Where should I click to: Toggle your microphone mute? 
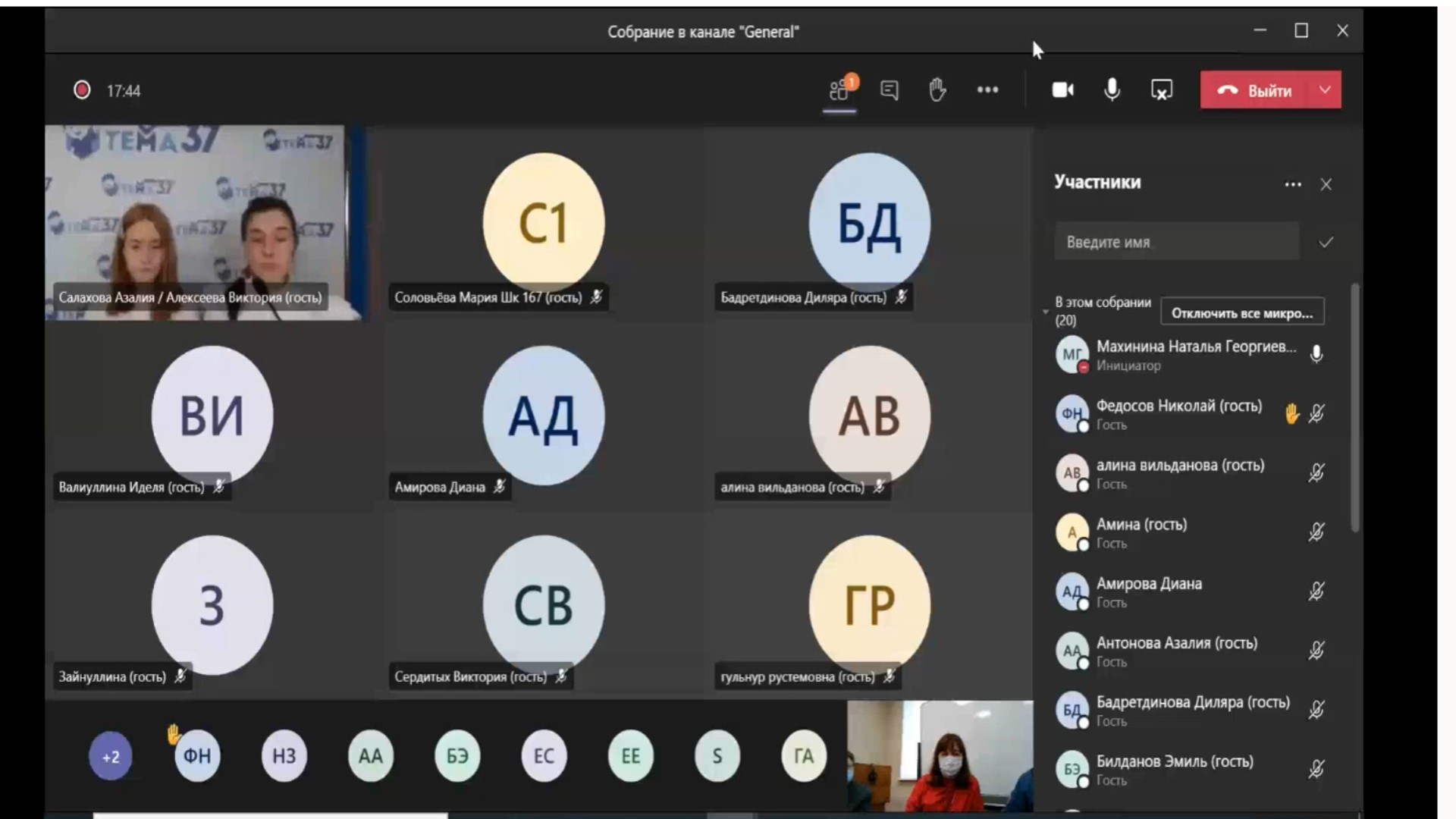tap(1112, 90)
